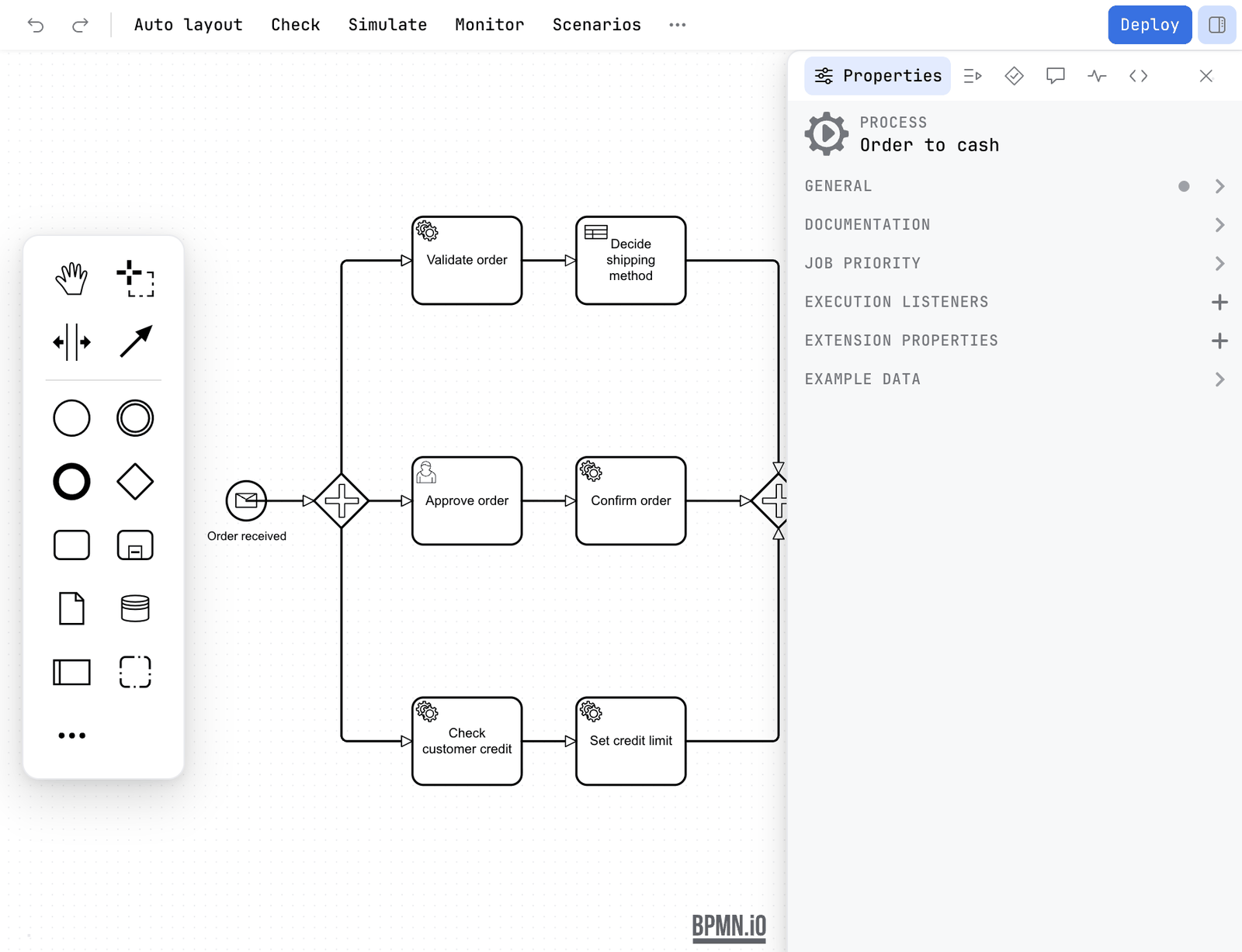
Task: Create a data object reference
Action: 71,608
